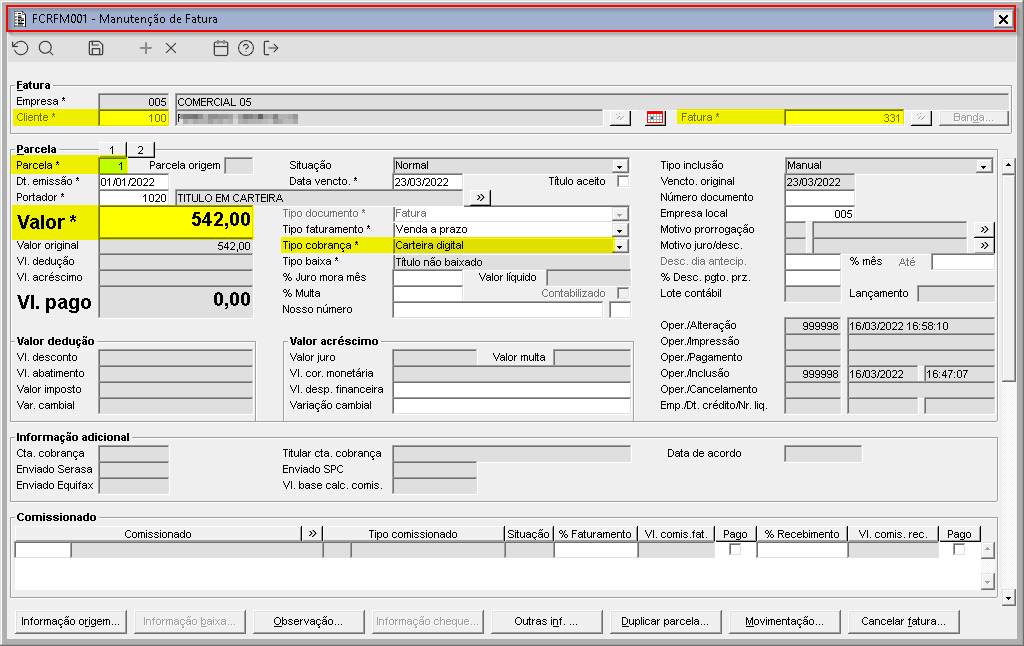Click the Informação cheque... button
This screenshot has width=1024, height=646.
pos(427,621)
